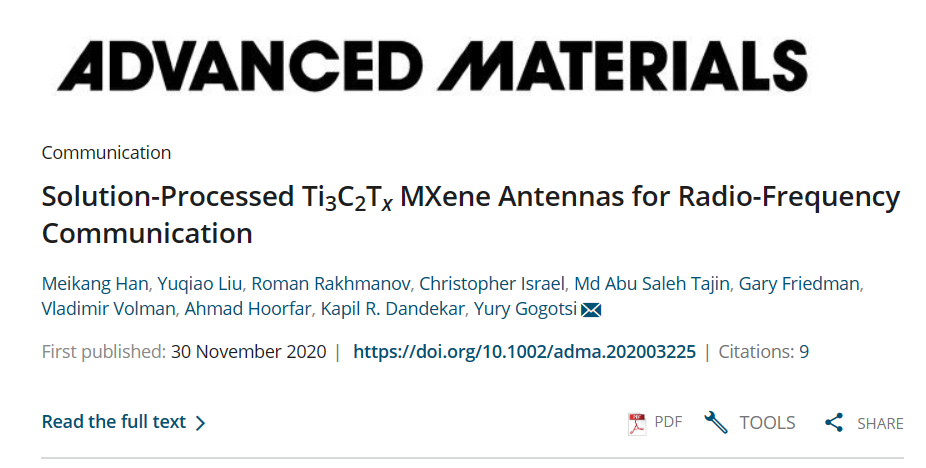Open the Read the full text link
926x468 pixels.
pyautogui.click(x=114, y=422)
